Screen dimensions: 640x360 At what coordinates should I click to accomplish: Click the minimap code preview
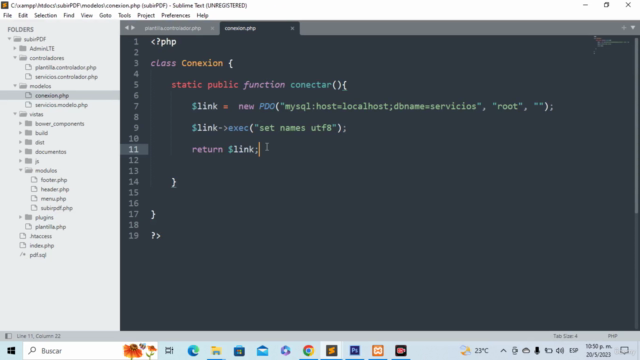click(611, 44)
